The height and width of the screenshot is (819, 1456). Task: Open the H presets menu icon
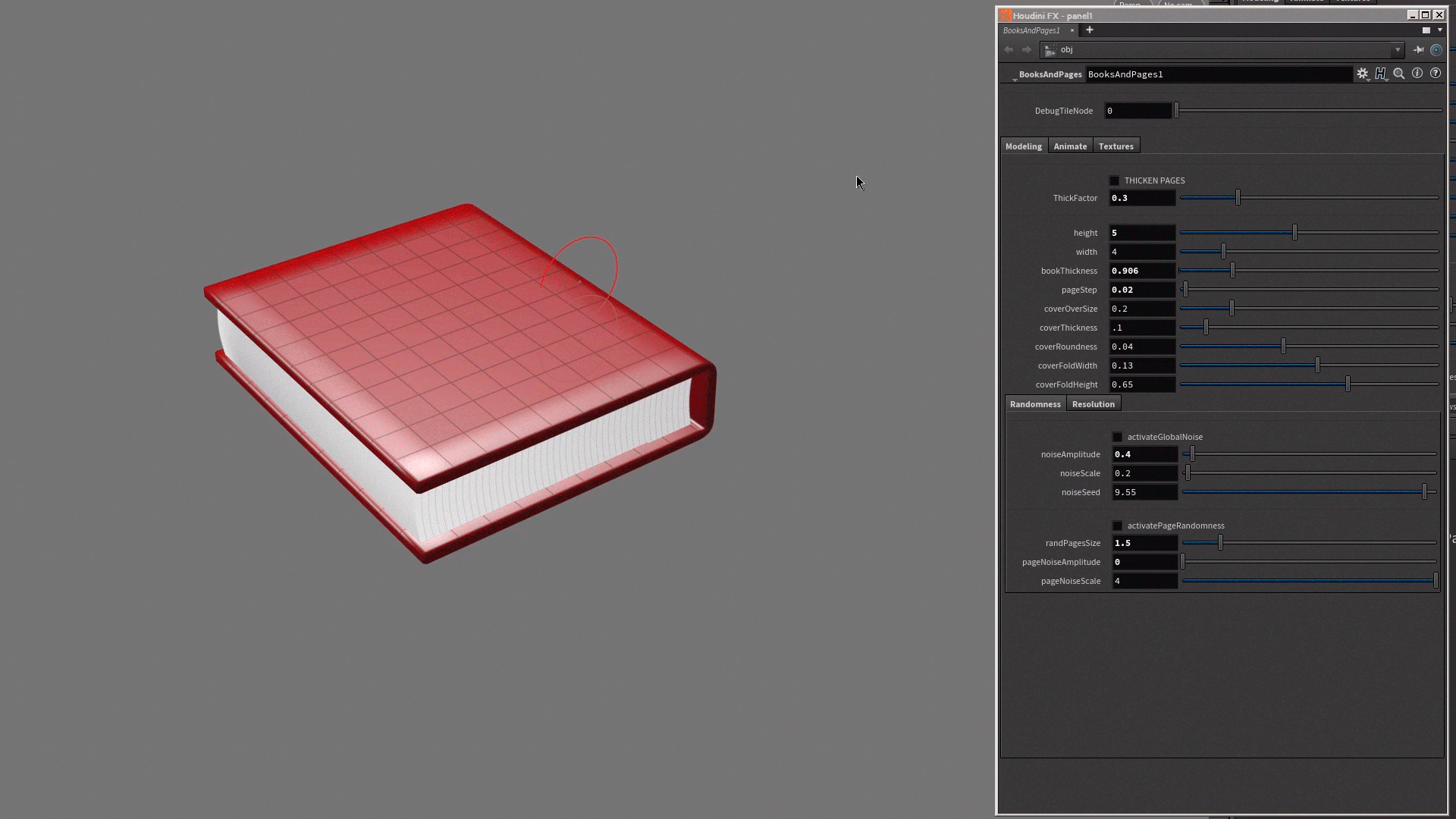(1381, 74)
